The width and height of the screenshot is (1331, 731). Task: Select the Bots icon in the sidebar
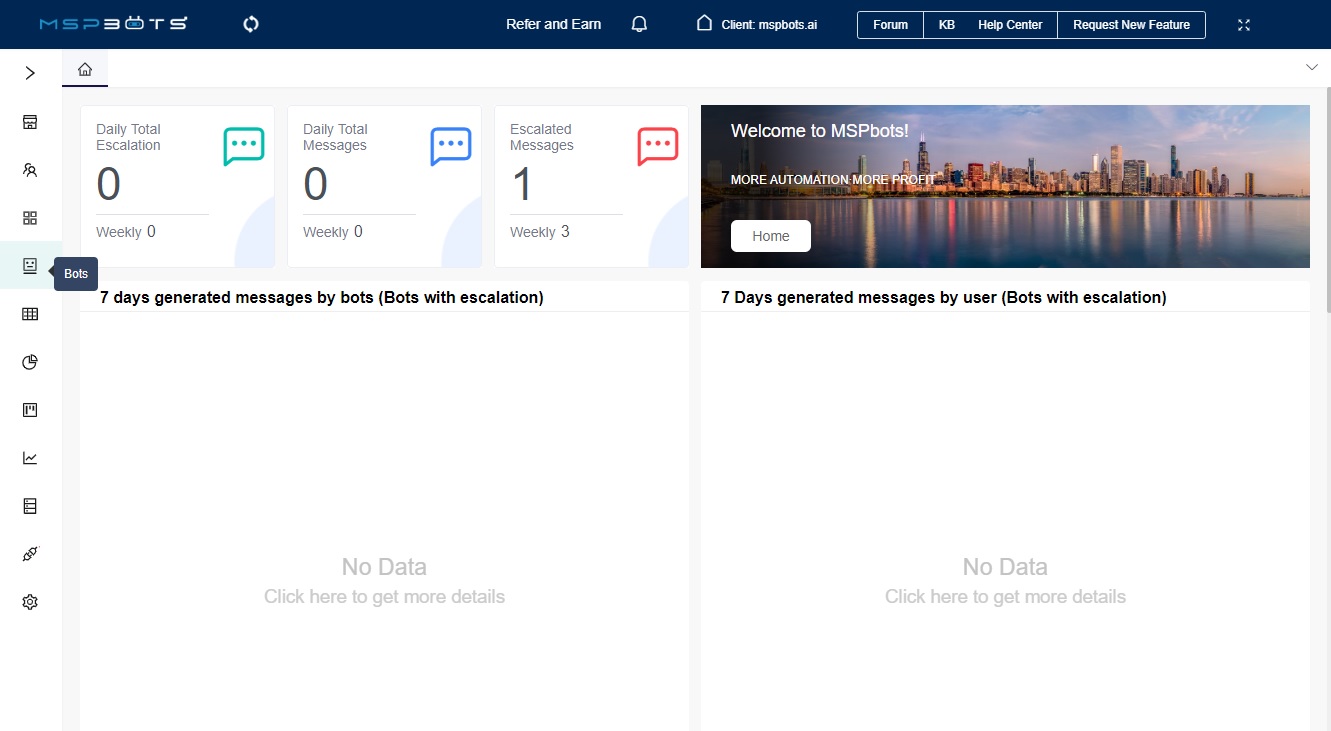tap(29, 265)
